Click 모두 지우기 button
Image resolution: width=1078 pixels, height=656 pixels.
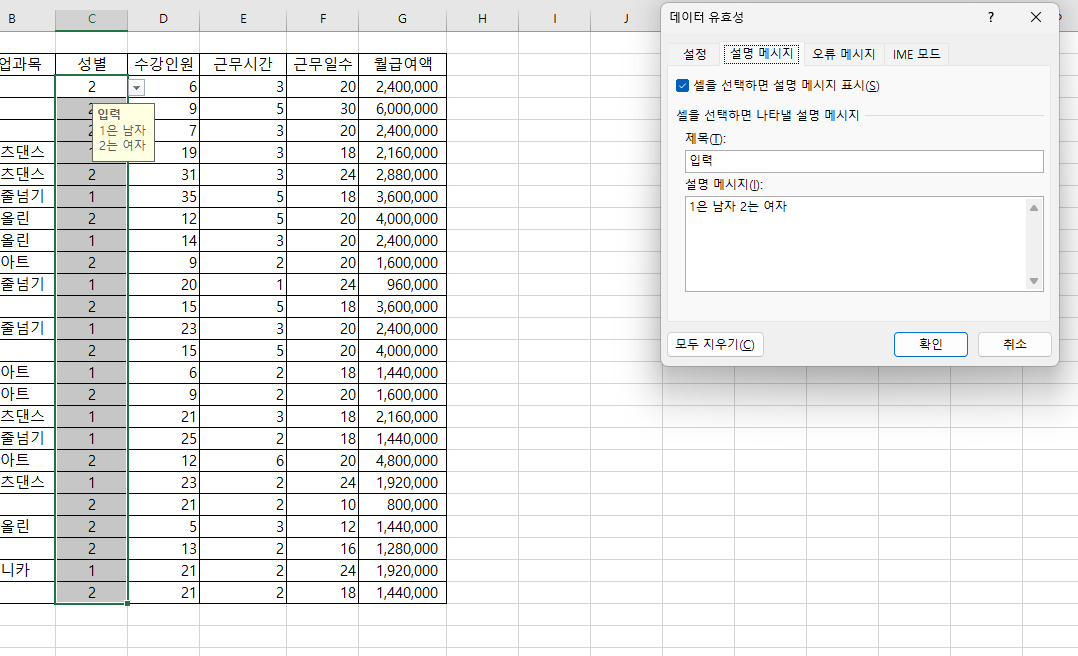(715, 344)
